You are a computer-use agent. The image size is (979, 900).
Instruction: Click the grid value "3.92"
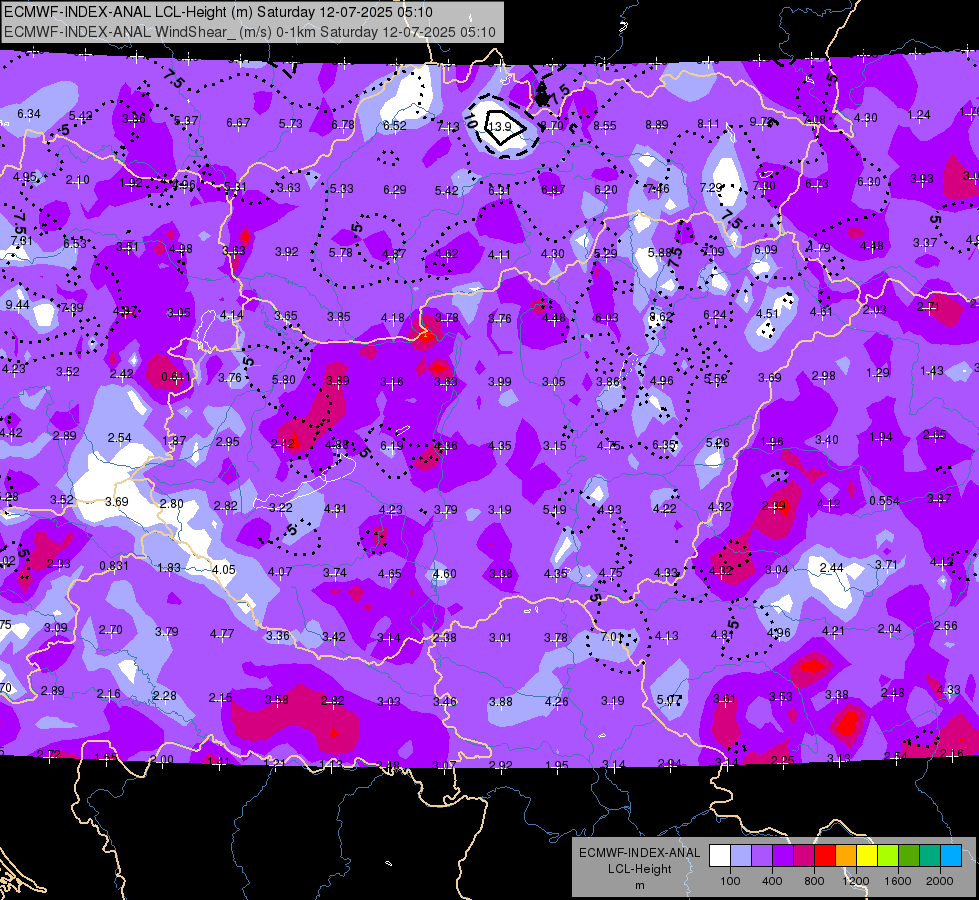[287, 252]
